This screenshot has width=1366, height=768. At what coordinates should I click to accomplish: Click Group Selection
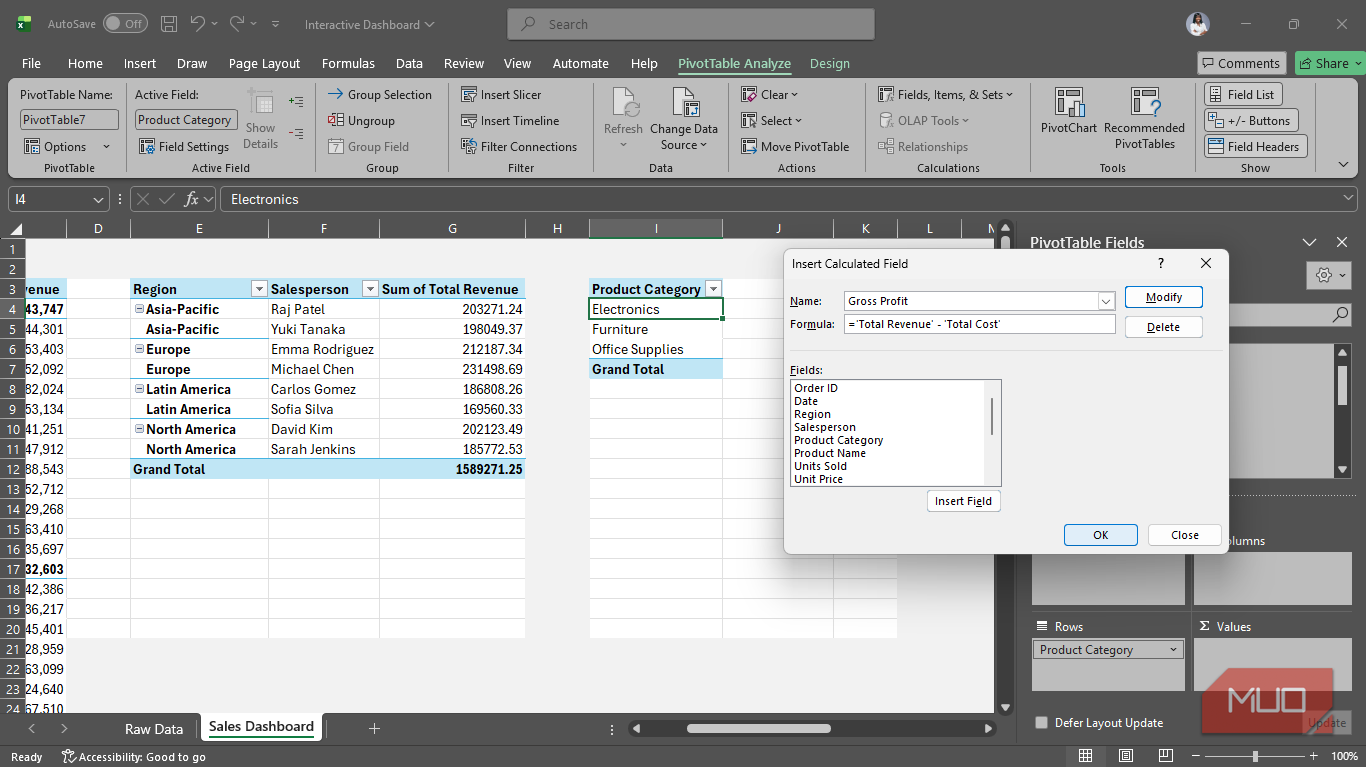(380, 95)
